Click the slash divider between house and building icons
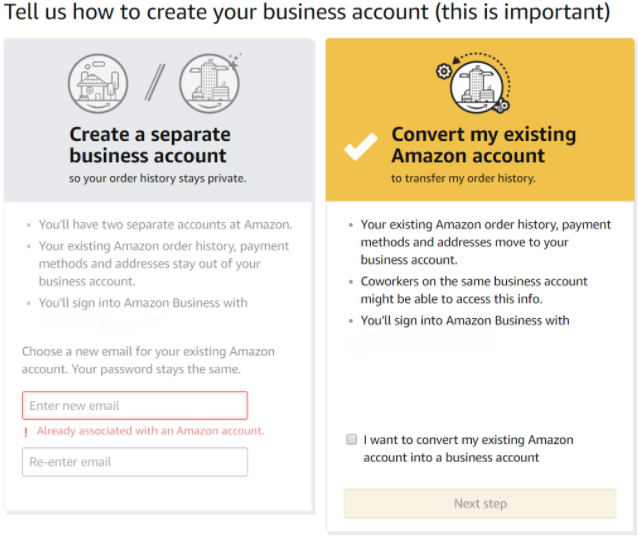Viewport: 638px width, 541px height. [153, 83]
